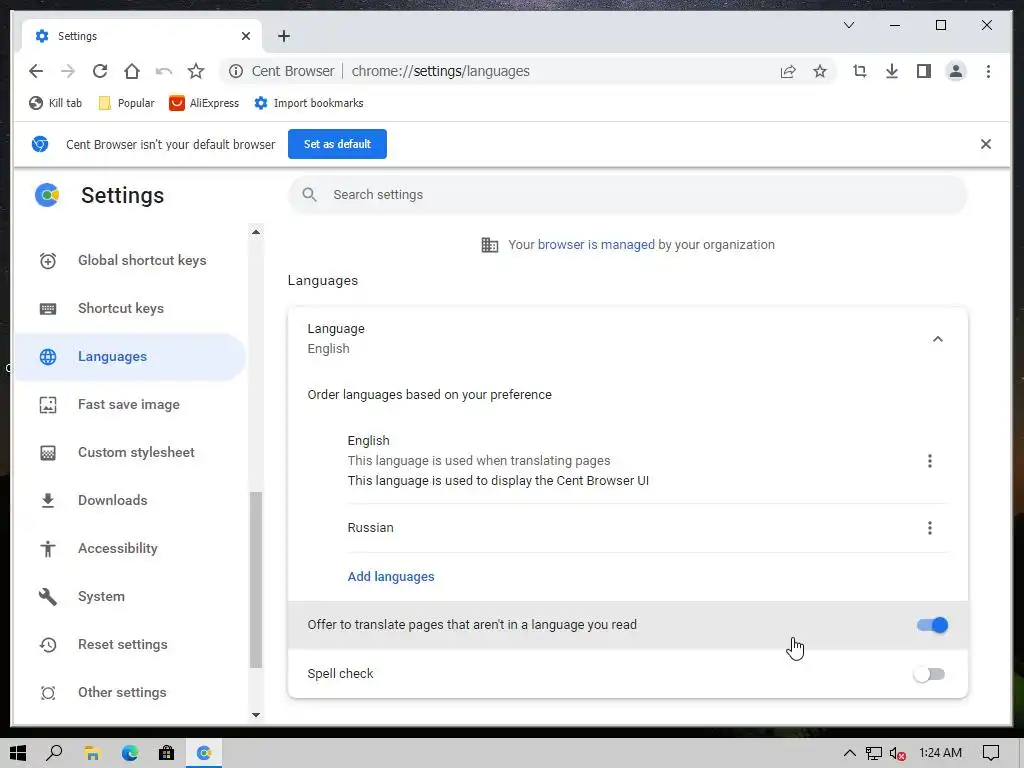The width and height of the screenshot is (1024, 768).
Task: Open more actions for English language
Action: point(930,461)
